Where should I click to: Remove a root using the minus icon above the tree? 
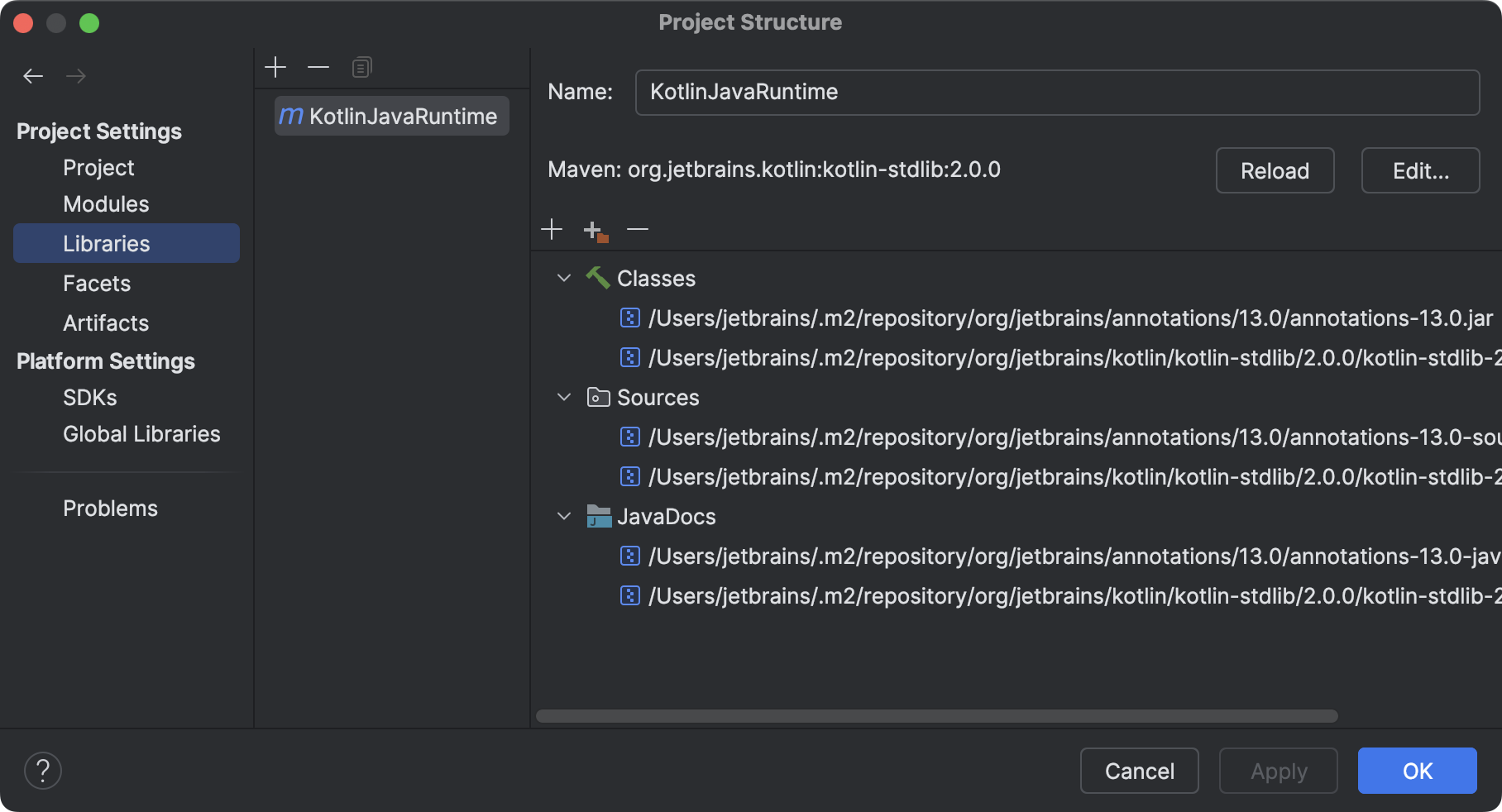click(x=637, y=229)
